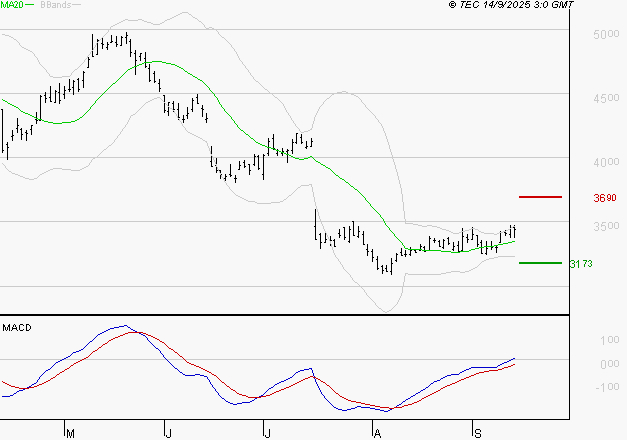Click the BBands legend label
The width and height of the screenshot is (627, 440).
click(x=56, y=5)
